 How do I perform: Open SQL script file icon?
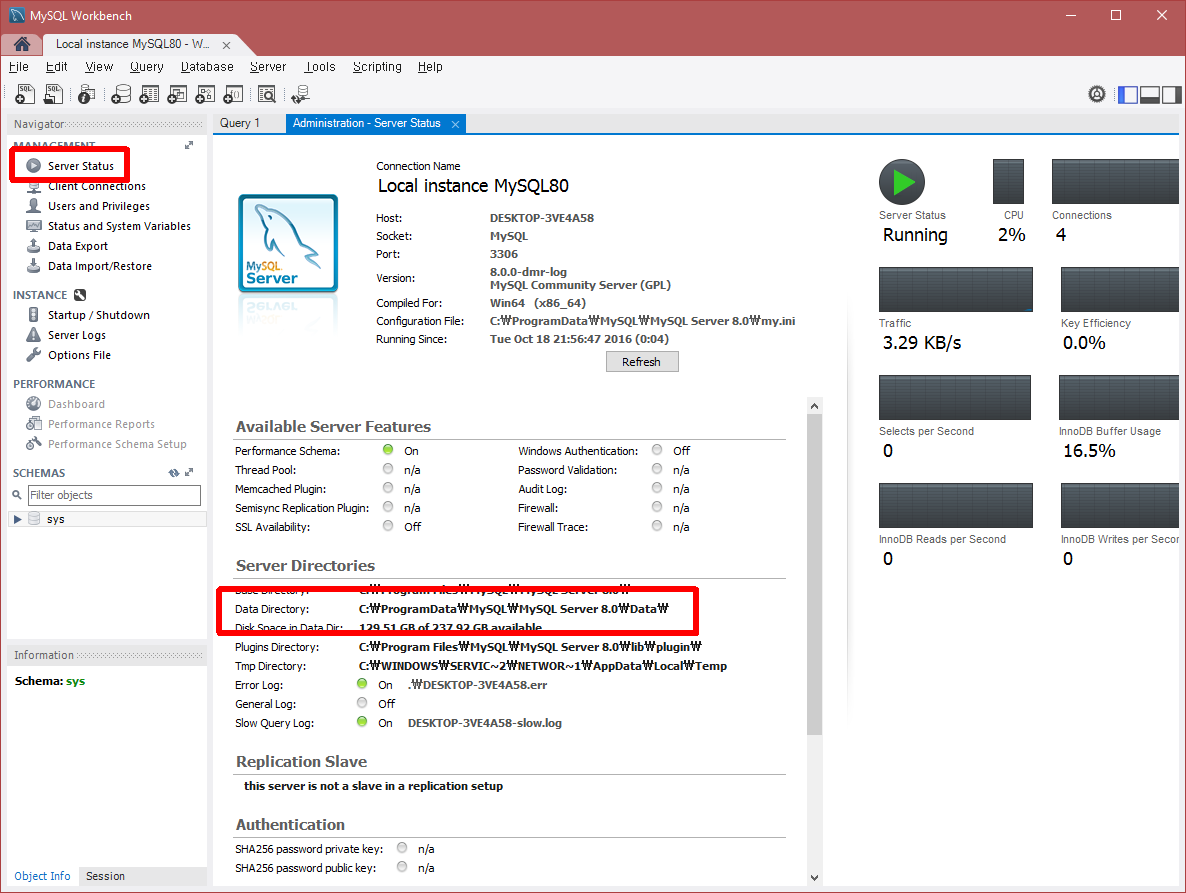[54, 94]
